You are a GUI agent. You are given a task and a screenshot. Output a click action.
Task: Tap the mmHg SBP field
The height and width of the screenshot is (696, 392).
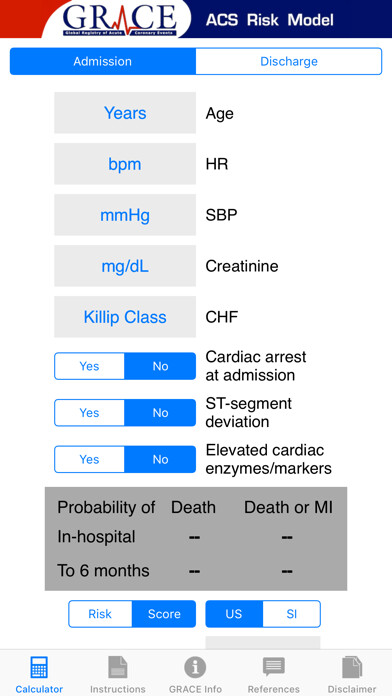tap(125, 215)
